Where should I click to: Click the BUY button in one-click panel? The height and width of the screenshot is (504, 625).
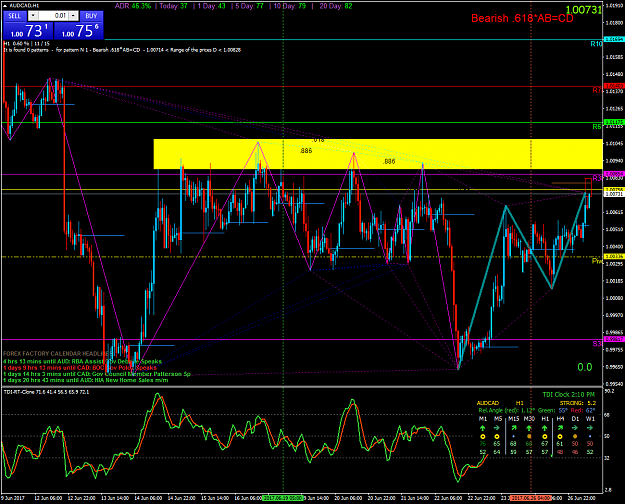[x=91, y=16]
